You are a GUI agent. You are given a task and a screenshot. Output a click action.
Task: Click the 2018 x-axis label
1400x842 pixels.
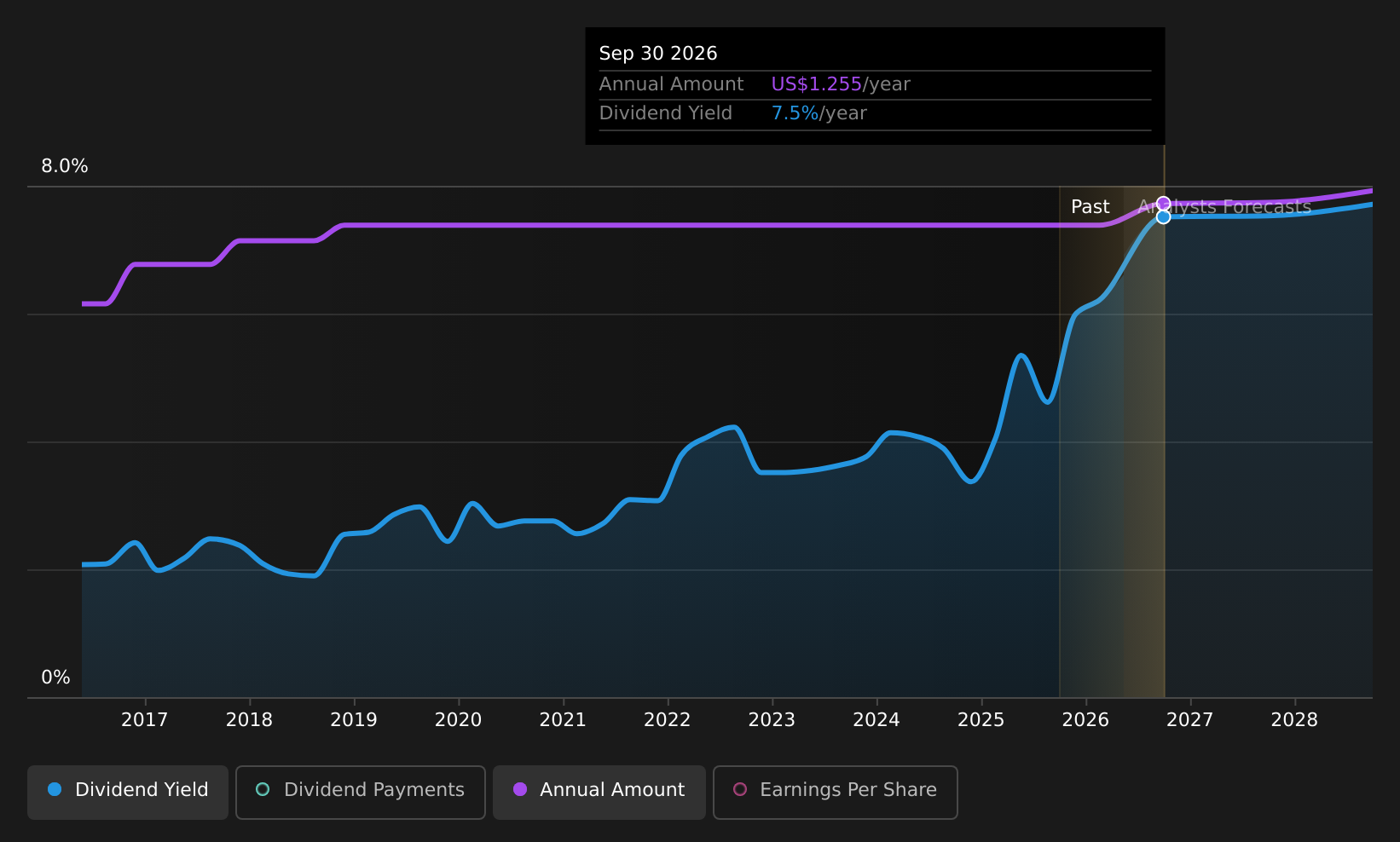[x=249, y=720]
